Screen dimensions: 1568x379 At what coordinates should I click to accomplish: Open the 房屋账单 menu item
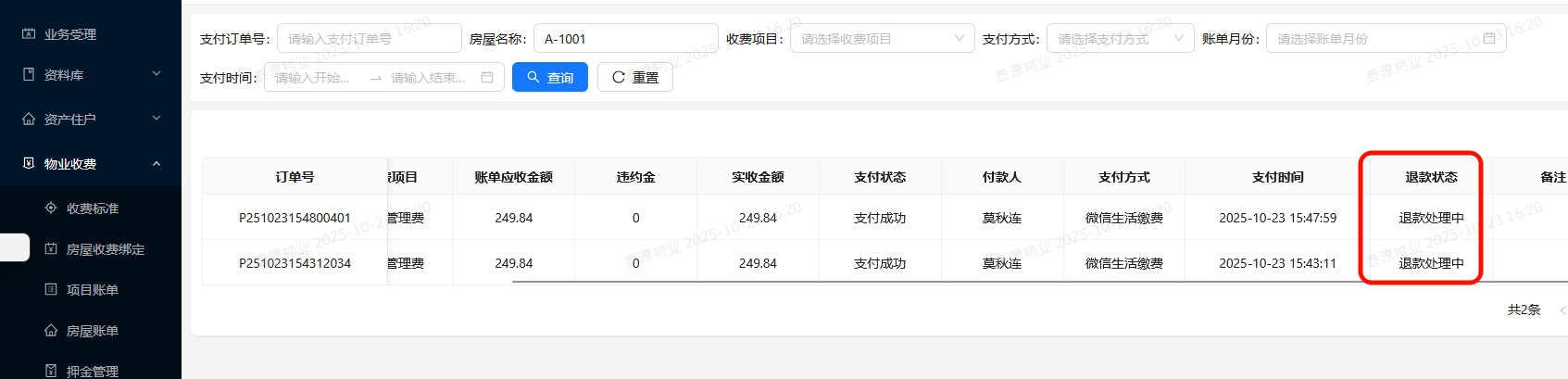pos(92,331)
